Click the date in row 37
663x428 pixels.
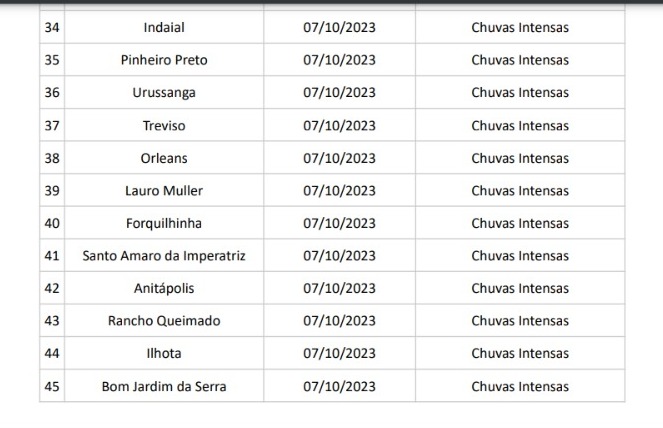340,125
